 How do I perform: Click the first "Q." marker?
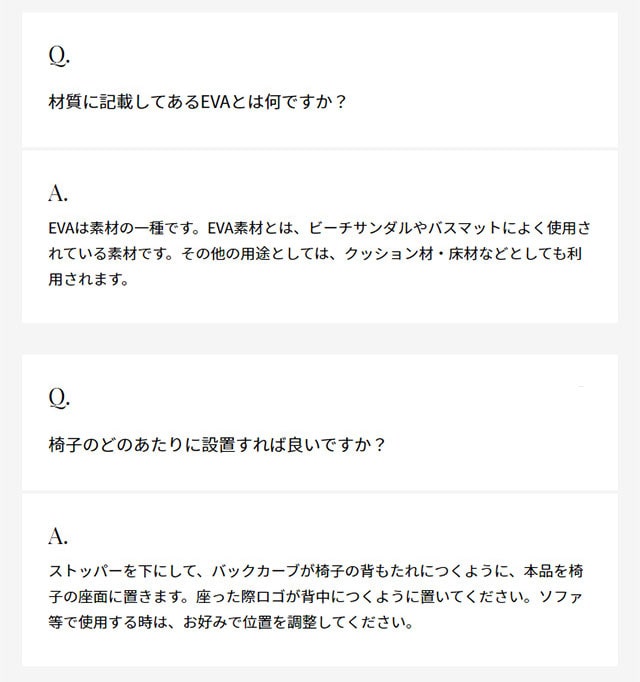pos(59,54)
